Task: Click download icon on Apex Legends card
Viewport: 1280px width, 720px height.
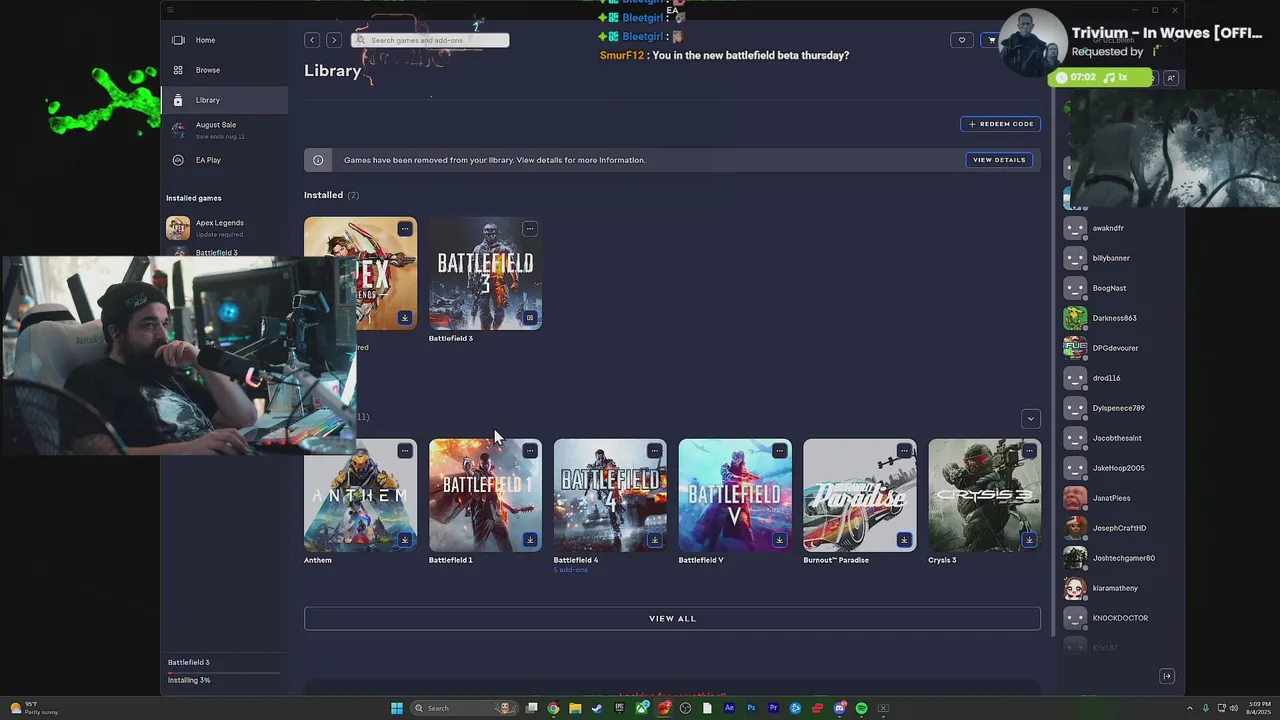Action: pyautogui.click(x=404, y=318)
